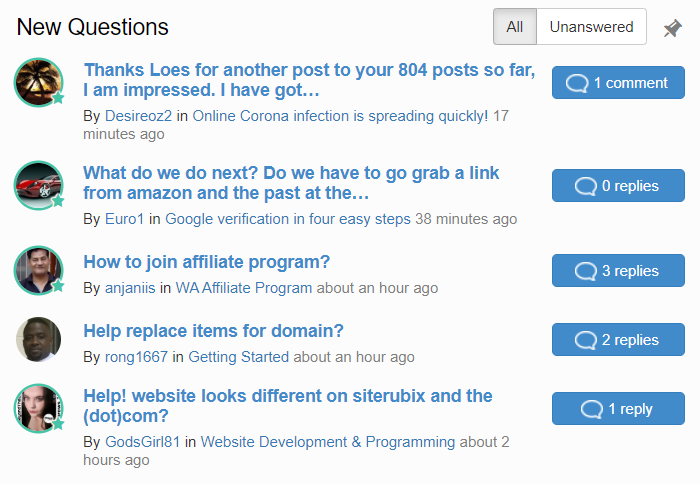Open the 1 reply button
Screen dimensions: 700x484
[x=618, y=409]
